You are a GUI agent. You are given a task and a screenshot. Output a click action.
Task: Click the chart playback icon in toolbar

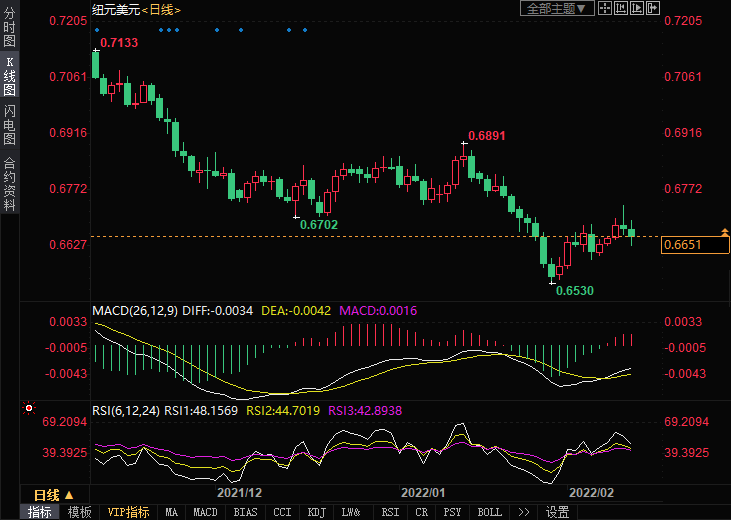[x=637, y=8]
